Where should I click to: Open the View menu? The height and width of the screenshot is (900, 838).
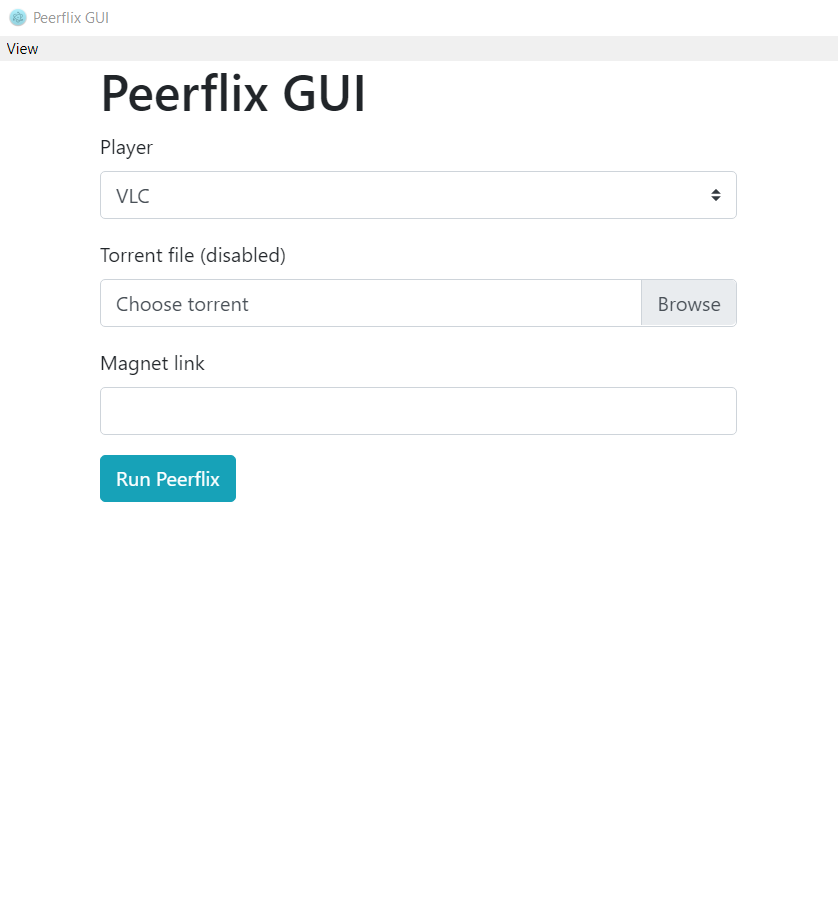[22, 49]
